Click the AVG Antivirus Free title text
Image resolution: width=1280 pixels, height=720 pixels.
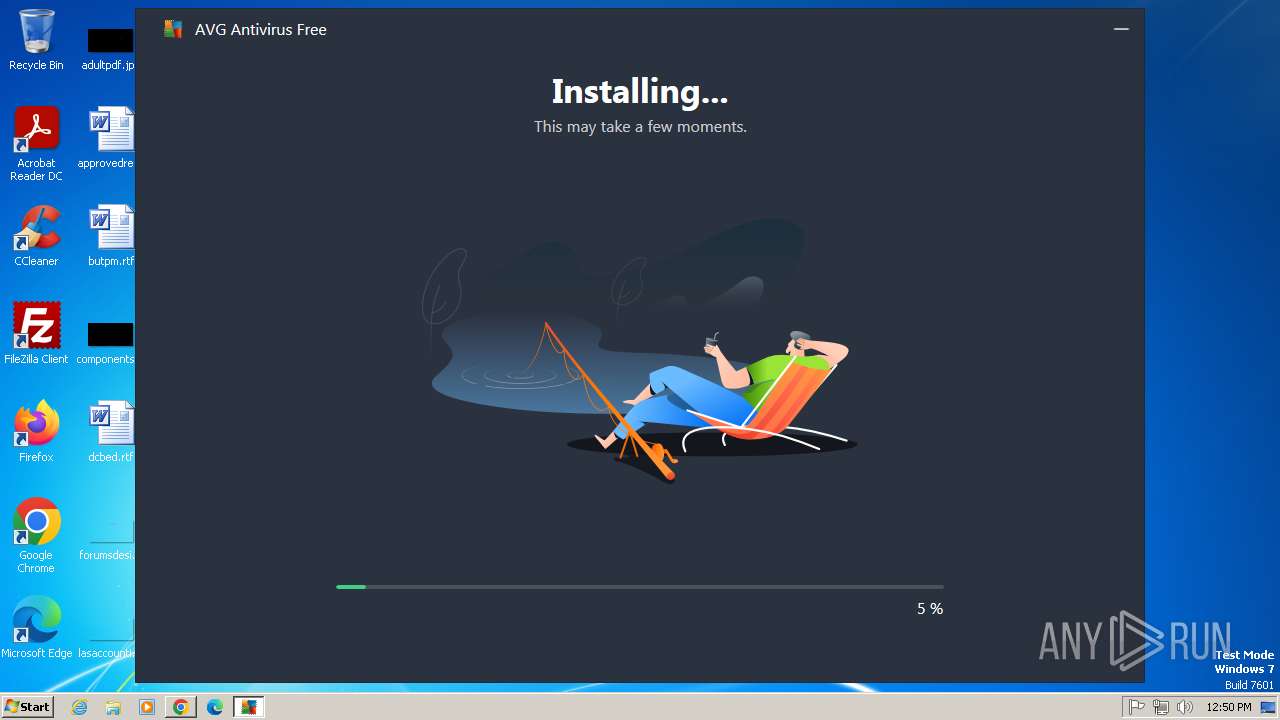click(261, 30)
